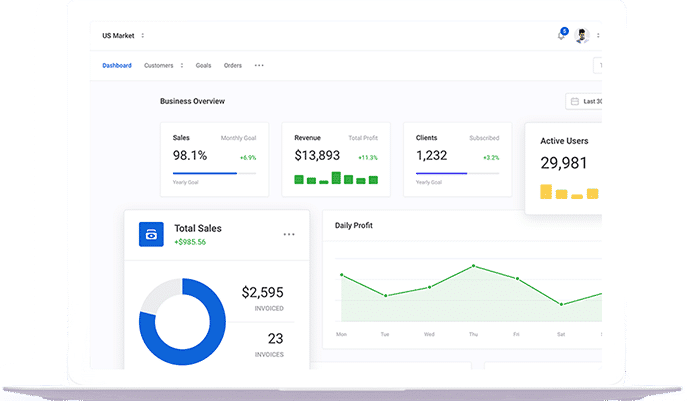Click the notification bell icon
The image size is (691, 401).
click(x=560, y=36)
